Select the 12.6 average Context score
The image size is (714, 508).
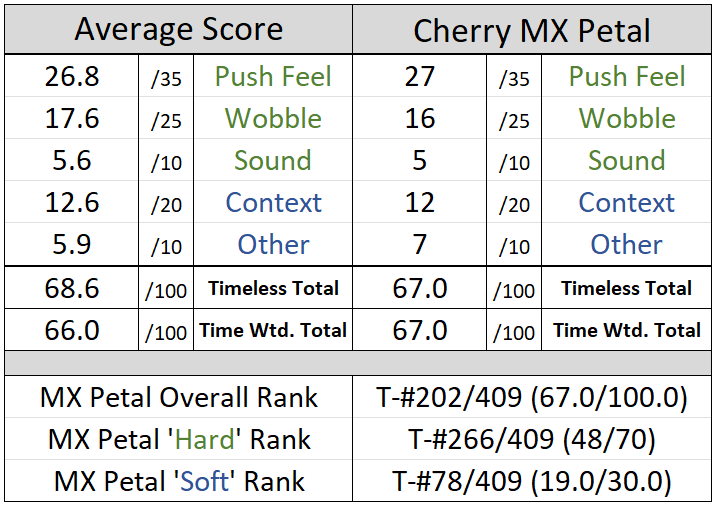click(x=72, y=202)
